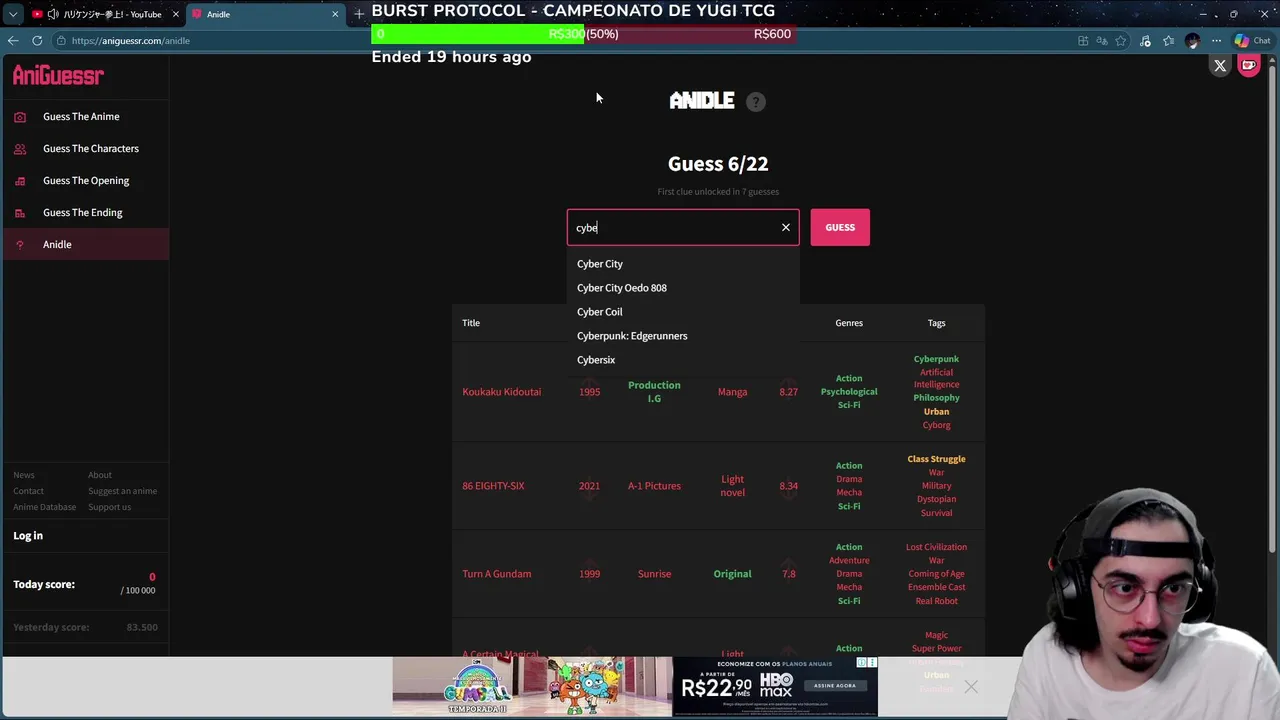Click the HBO Max advertisement banner

coord(775,686)
